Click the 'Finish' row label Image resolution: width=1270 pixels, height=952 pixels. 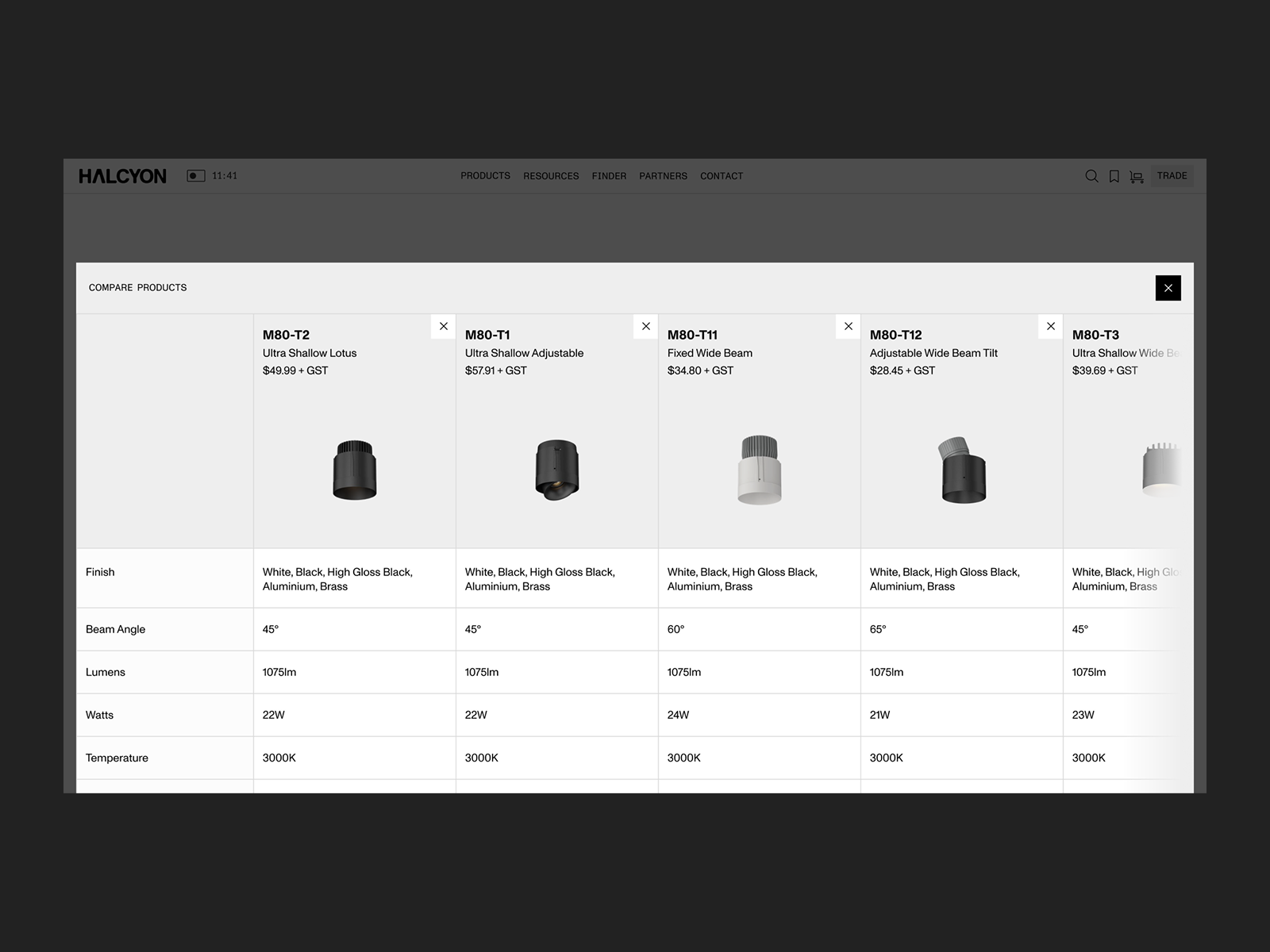[100, 572]
